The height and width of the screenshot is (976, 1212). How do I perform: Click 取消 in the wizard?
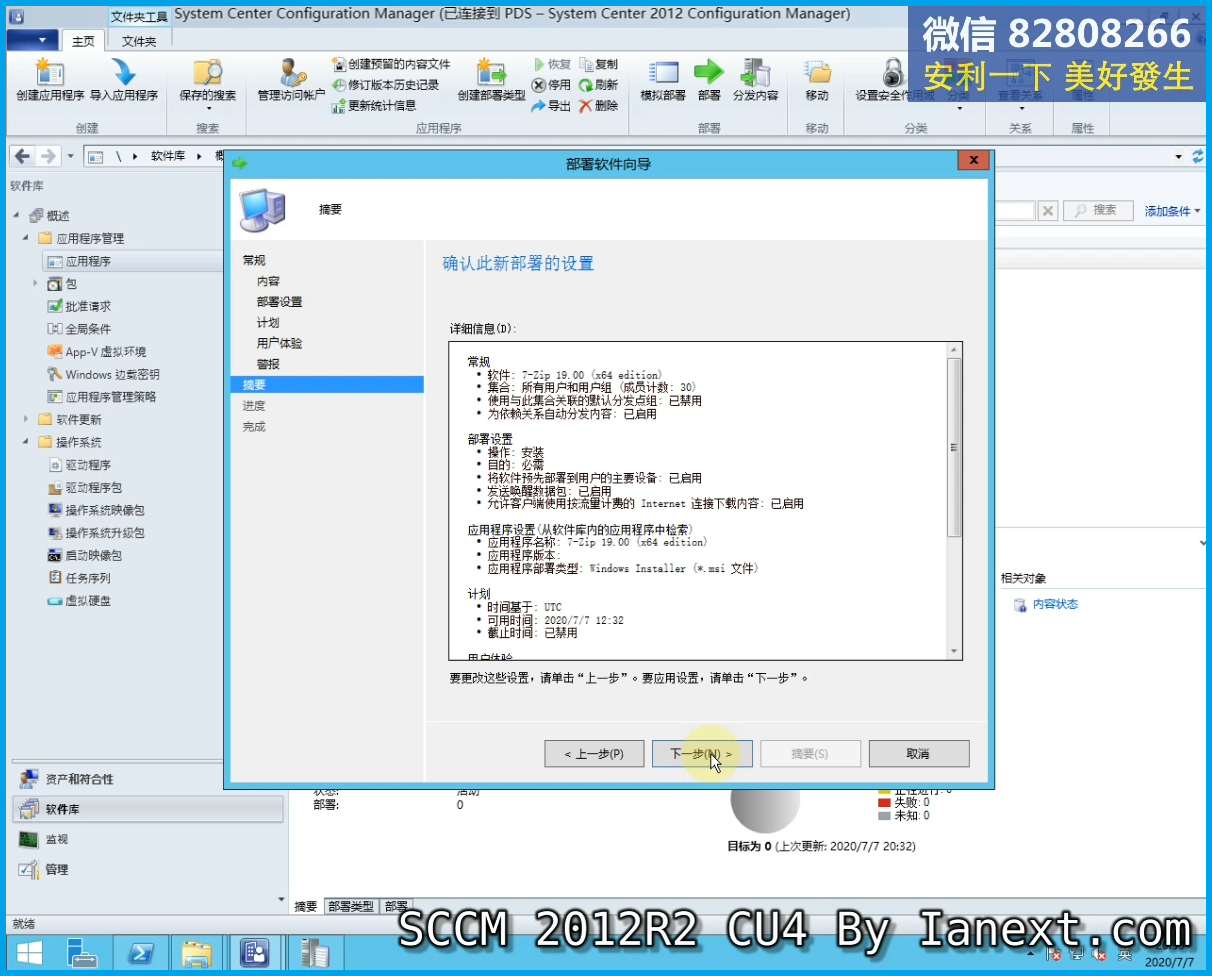point(918,754)
